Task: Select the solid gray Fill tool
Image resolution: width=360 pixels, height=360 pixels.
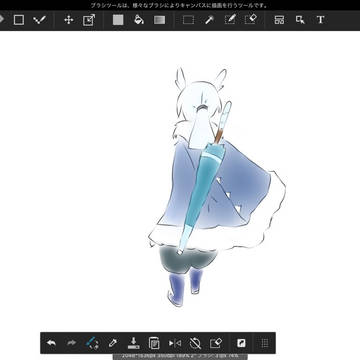Action: pos(118,20)
